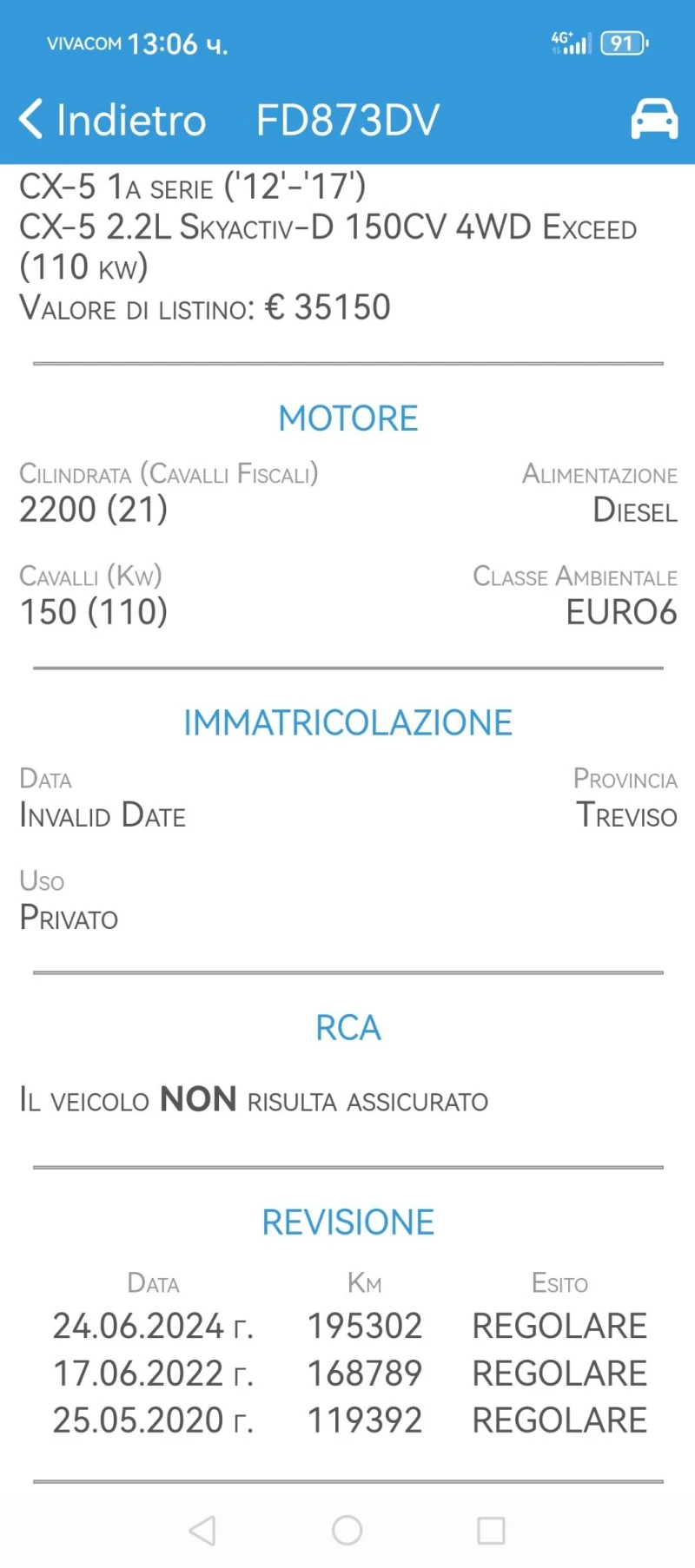Viewport: 695px width, 1568px height.
Task: Tap the Valore di listino price
Action: coord(205,307)
